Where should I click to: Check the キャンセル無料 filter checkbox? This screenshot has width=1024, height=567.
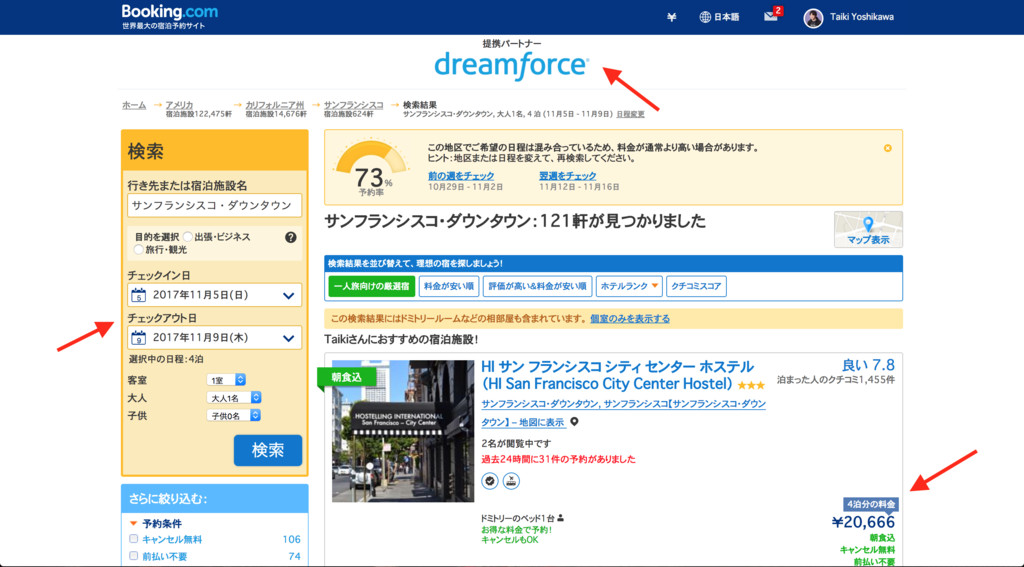[133, 539]
